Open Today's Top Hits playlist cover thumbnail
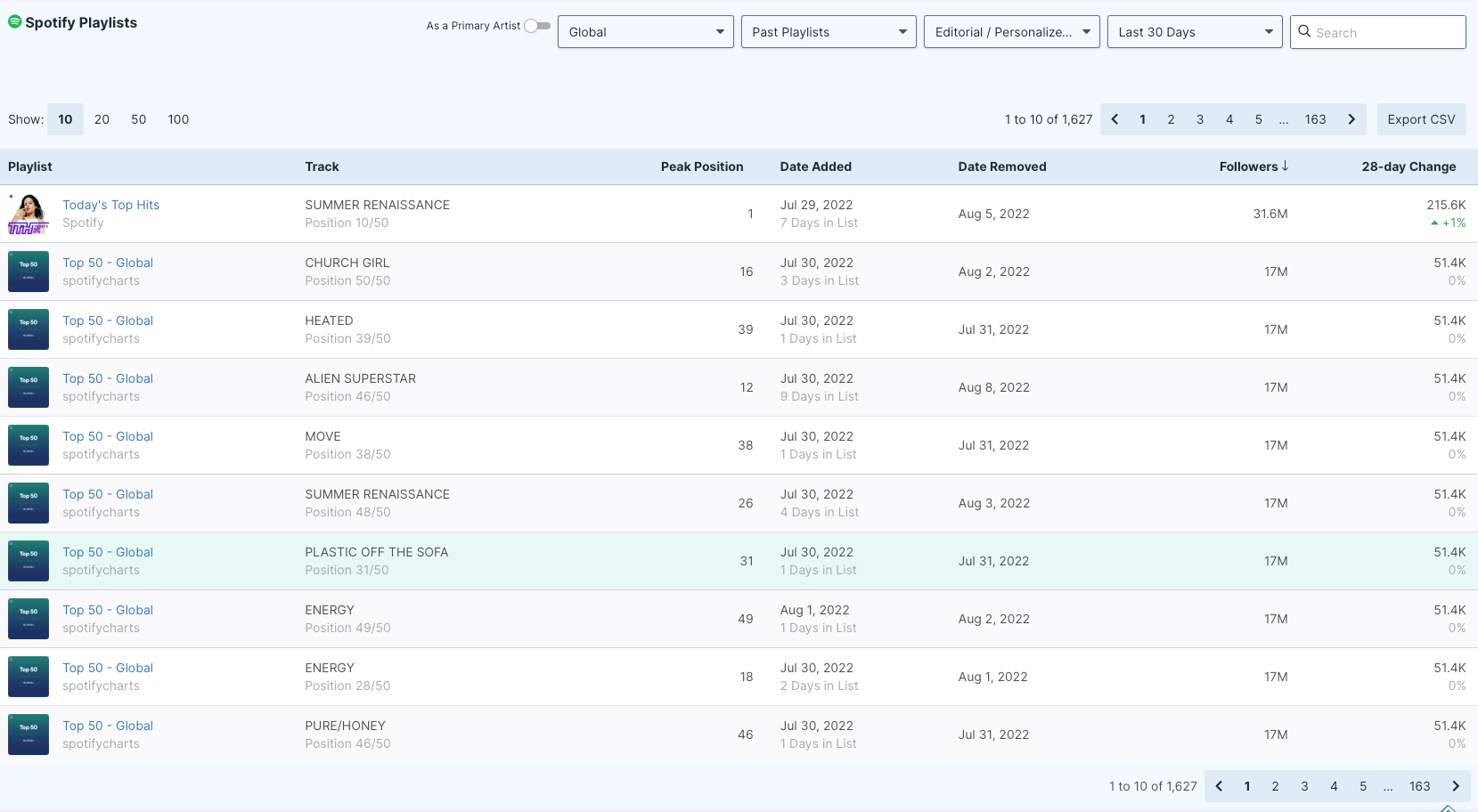Viewport: 1478px width, 812px height. [29, 214]
